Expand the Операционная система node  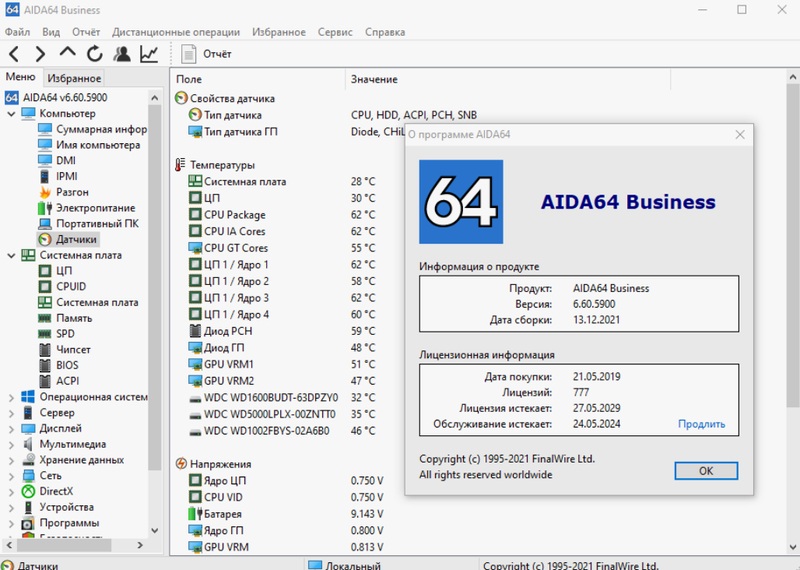[11, 397]
